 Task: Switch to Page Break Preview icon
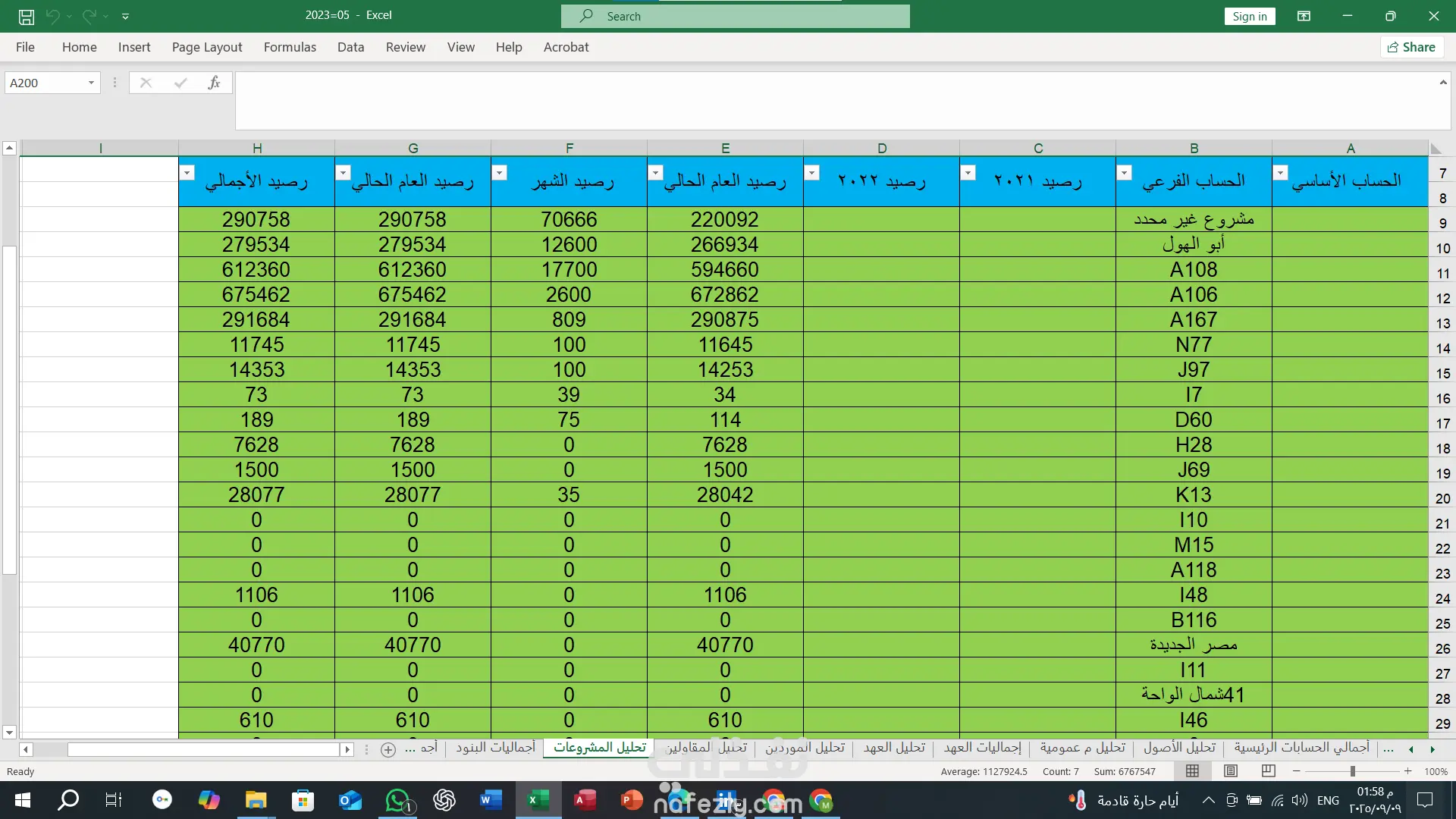point(1268,771)
